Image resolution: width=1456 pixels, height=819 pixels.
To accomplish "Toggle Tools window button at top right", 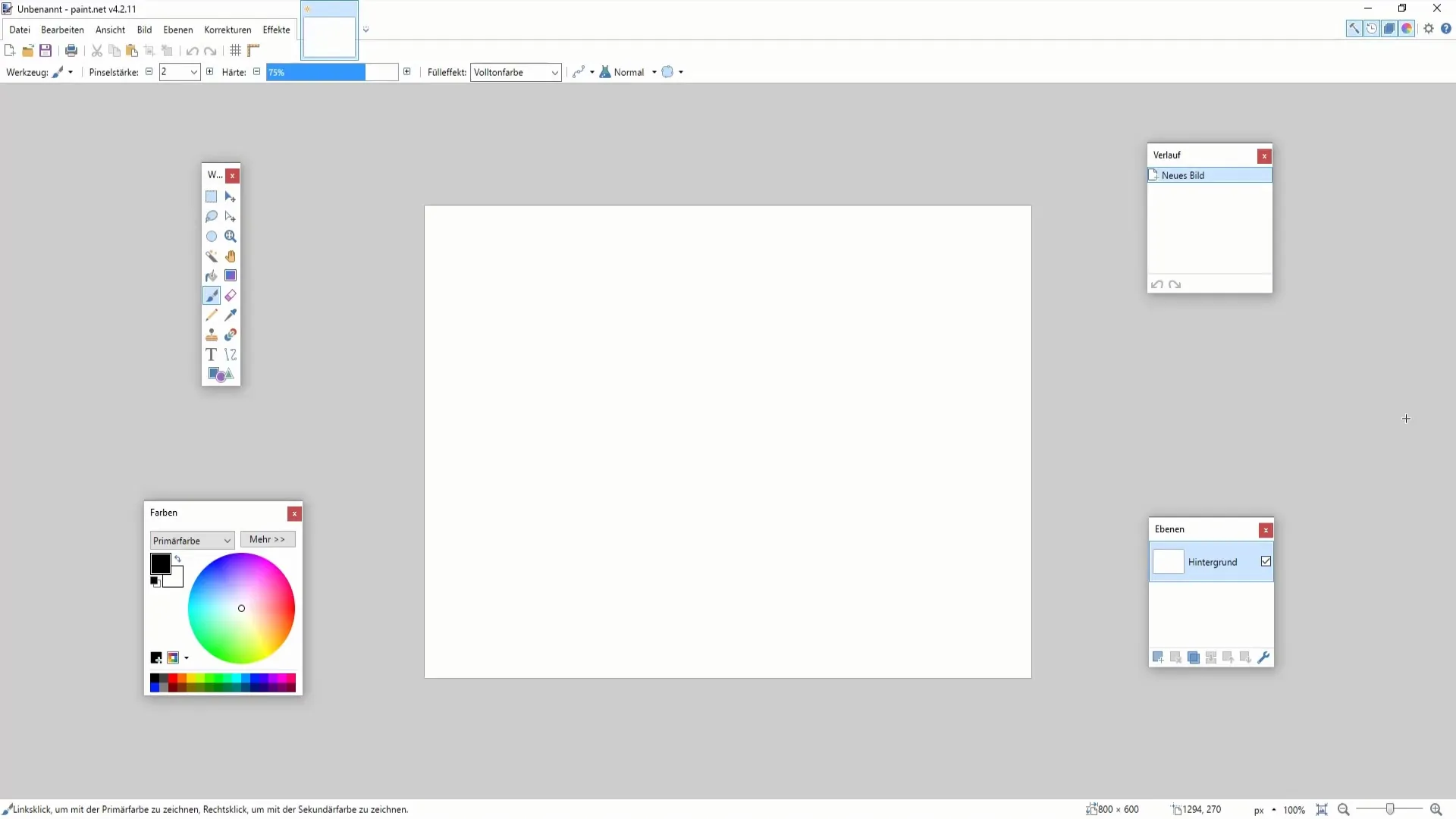I will coord(1354,29).
